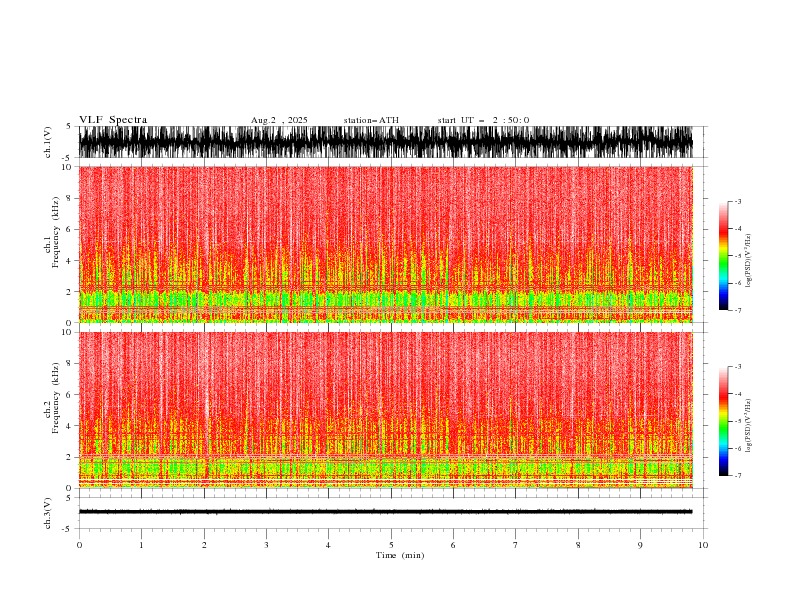792x612 pixels.
Task: Click the ch.2 colorbar "log(PSD)(V²/Hz)" label
Action: [749, 426]
